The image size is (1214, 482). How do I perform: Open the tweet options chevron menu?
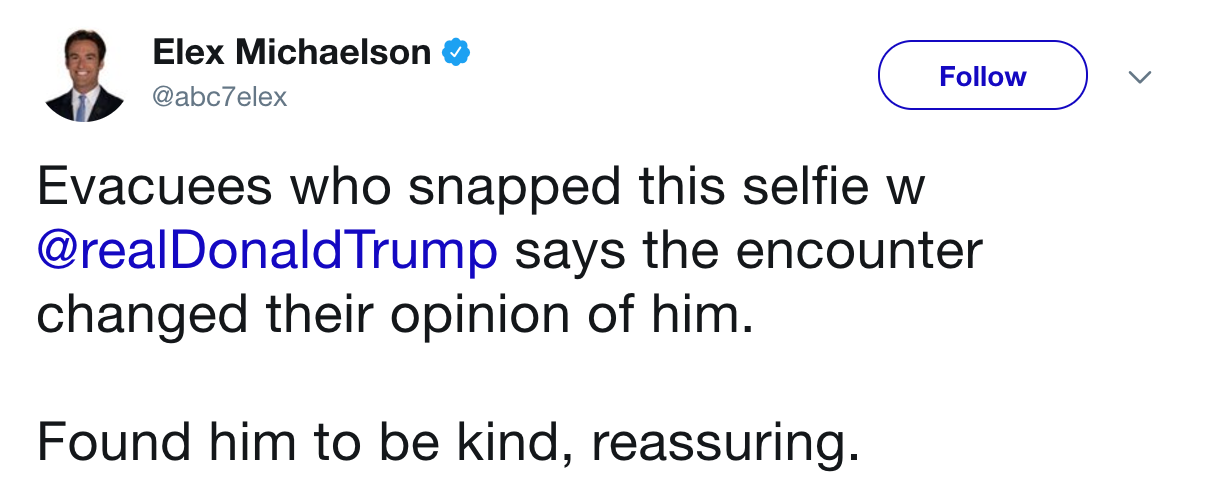(1139, 76)
